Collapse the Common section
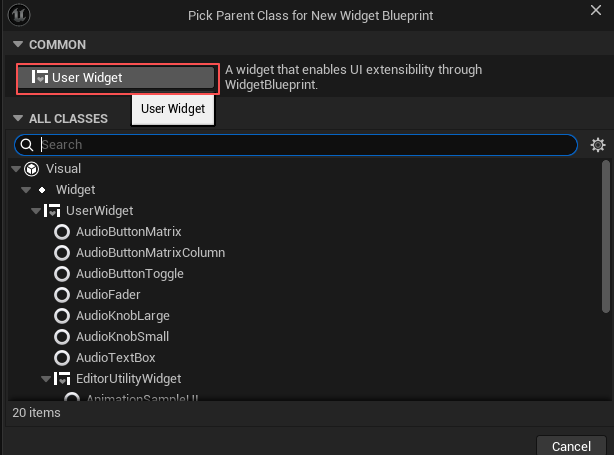 click(x=17, y=45)
